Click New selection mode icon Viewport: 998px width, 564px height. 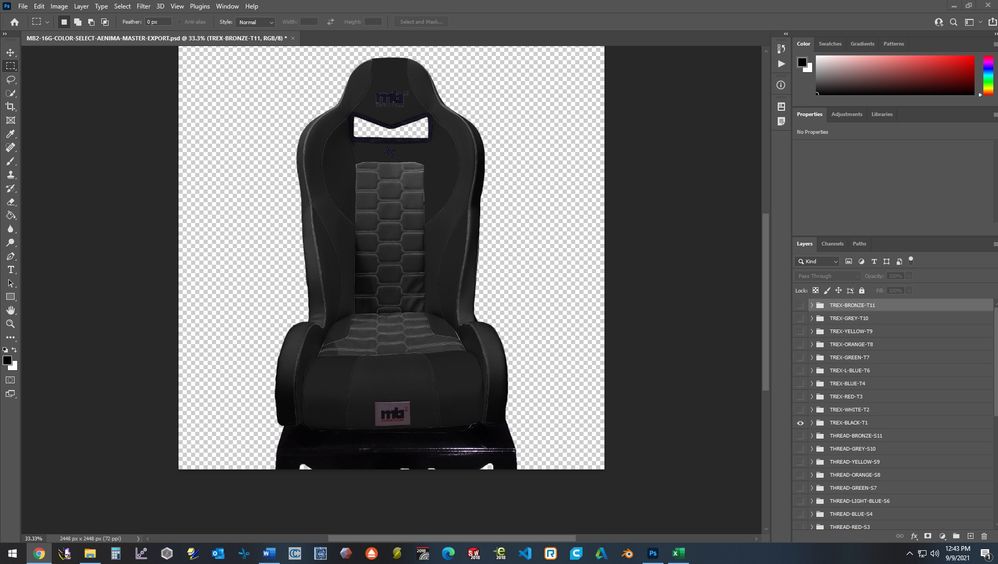[64, 22]
